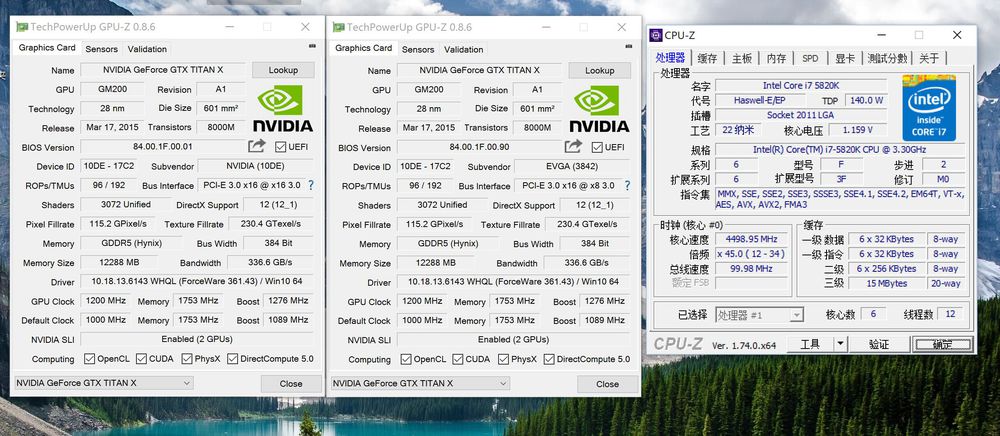This screenshot has height=436, width=1000.
Task: Click the share BIOS icon in right GPU-Z window
Action: 573,147
